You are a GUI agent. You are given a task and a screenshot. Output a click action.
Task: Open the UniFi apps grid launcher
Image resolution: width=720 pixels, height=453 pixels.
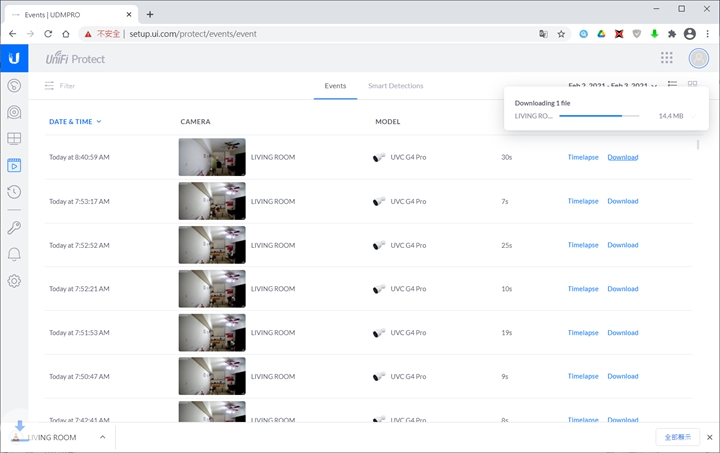667,58
